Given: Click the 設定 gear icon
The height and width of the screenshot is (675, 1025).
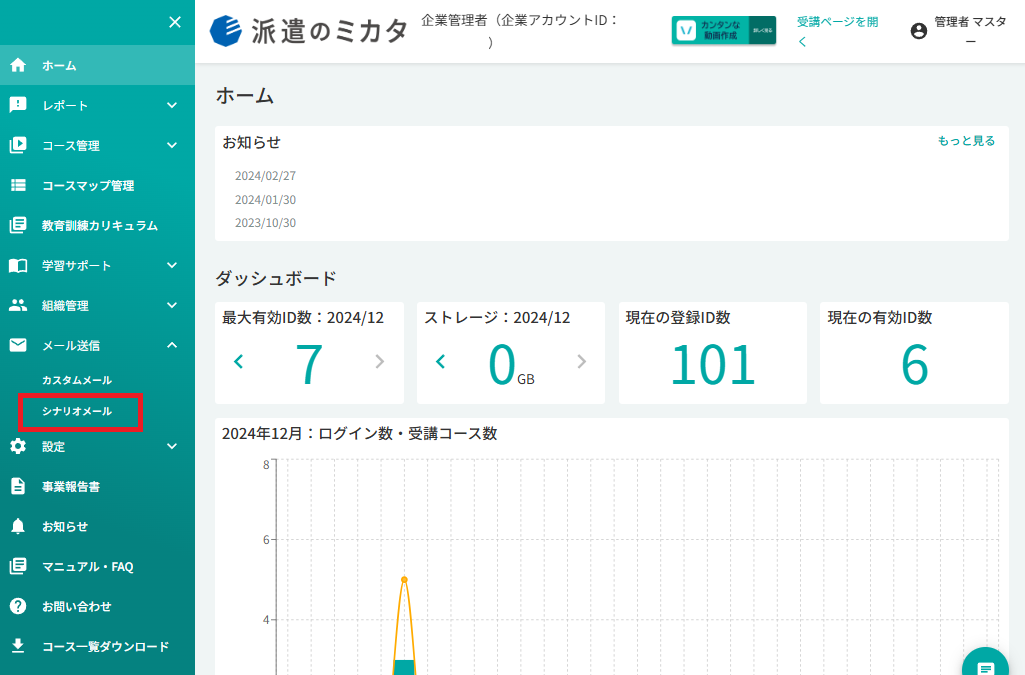Looking at the screenshot, I should point(18,446).
